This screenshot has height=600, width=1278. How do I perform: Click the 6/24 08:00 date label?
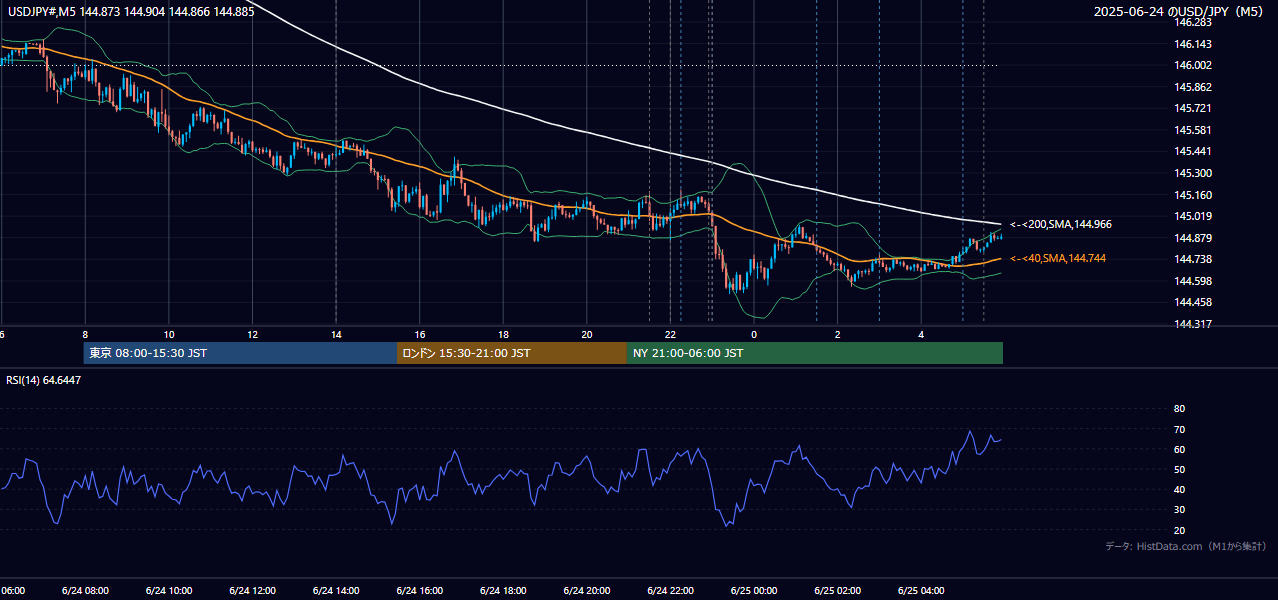pyautogui.click(x=85, y=591)
